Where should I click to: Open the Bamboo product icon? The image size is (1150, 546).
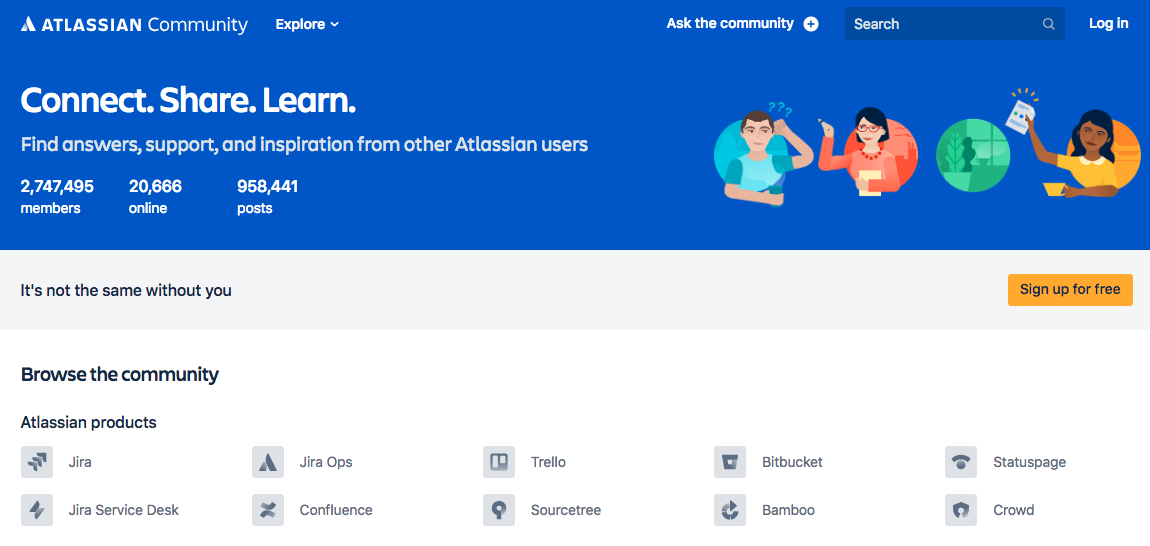[730, 510]
